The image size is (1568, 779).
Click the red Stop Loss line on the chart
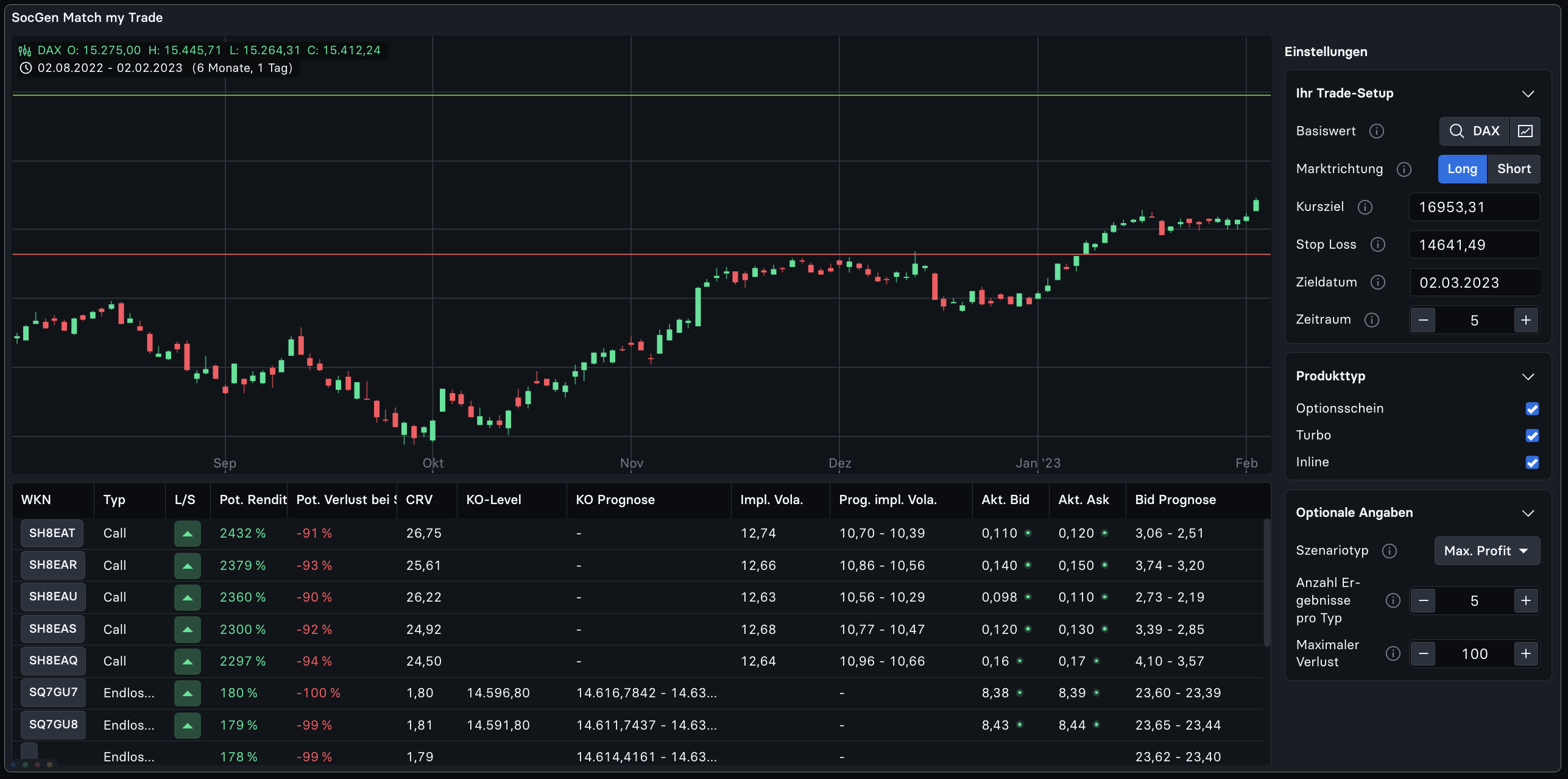click(641, 254)
